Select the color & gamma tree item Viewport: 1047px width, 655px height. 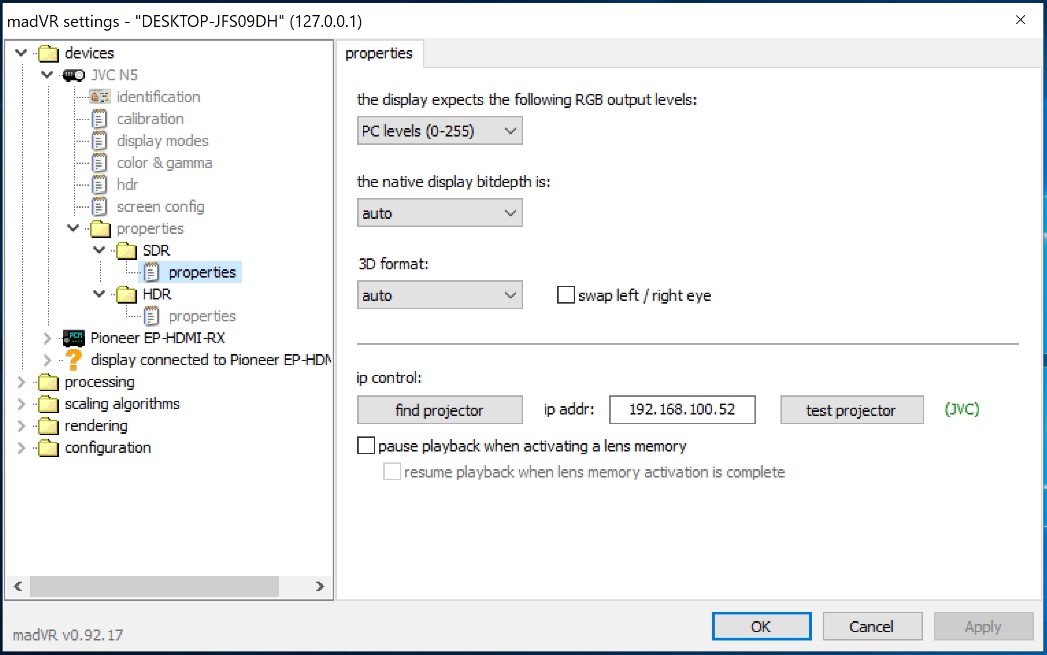[x=164, y=163]
